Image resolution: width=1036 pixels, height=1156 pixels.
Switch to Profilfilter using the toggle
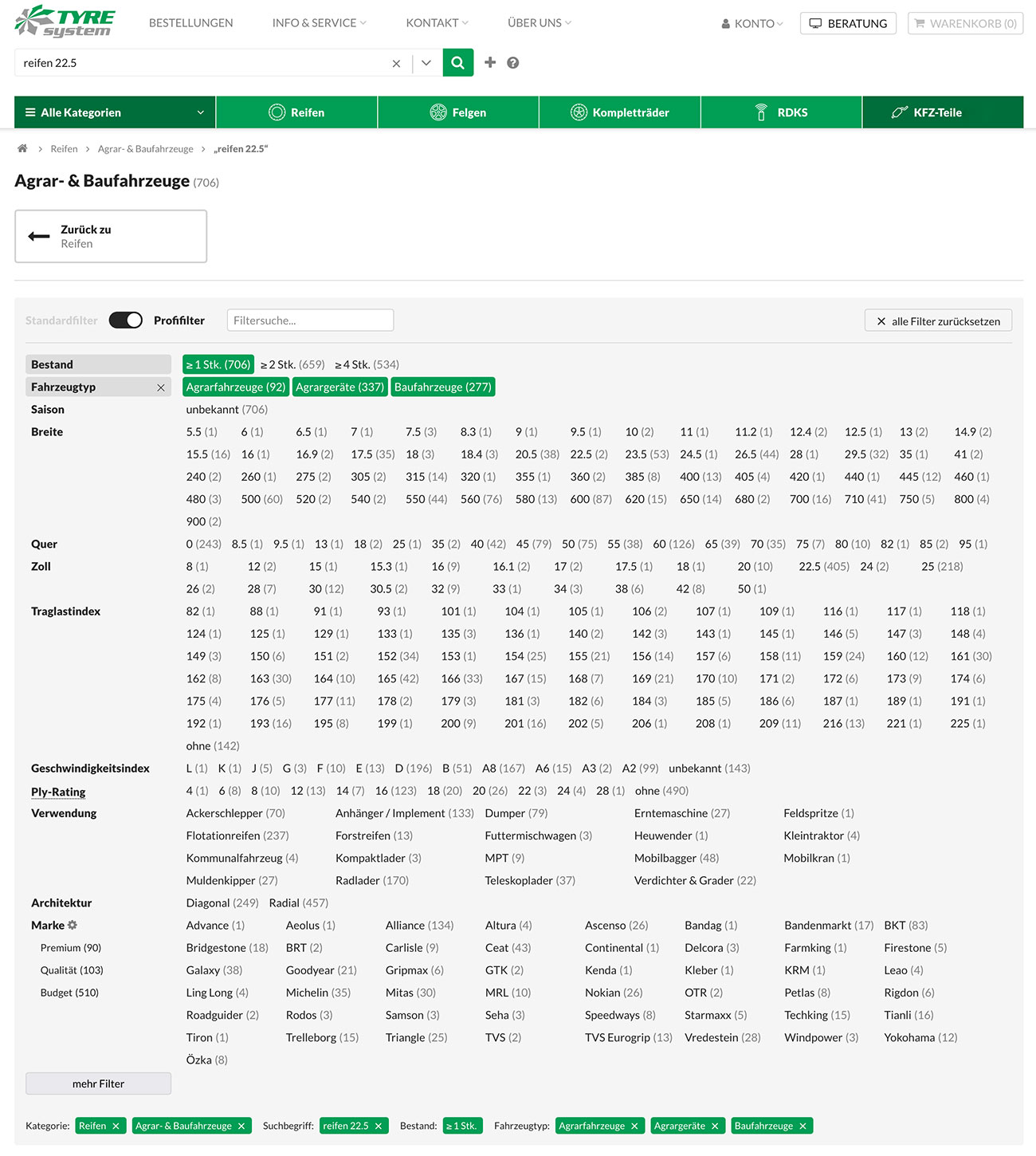[x=125, y=320]
